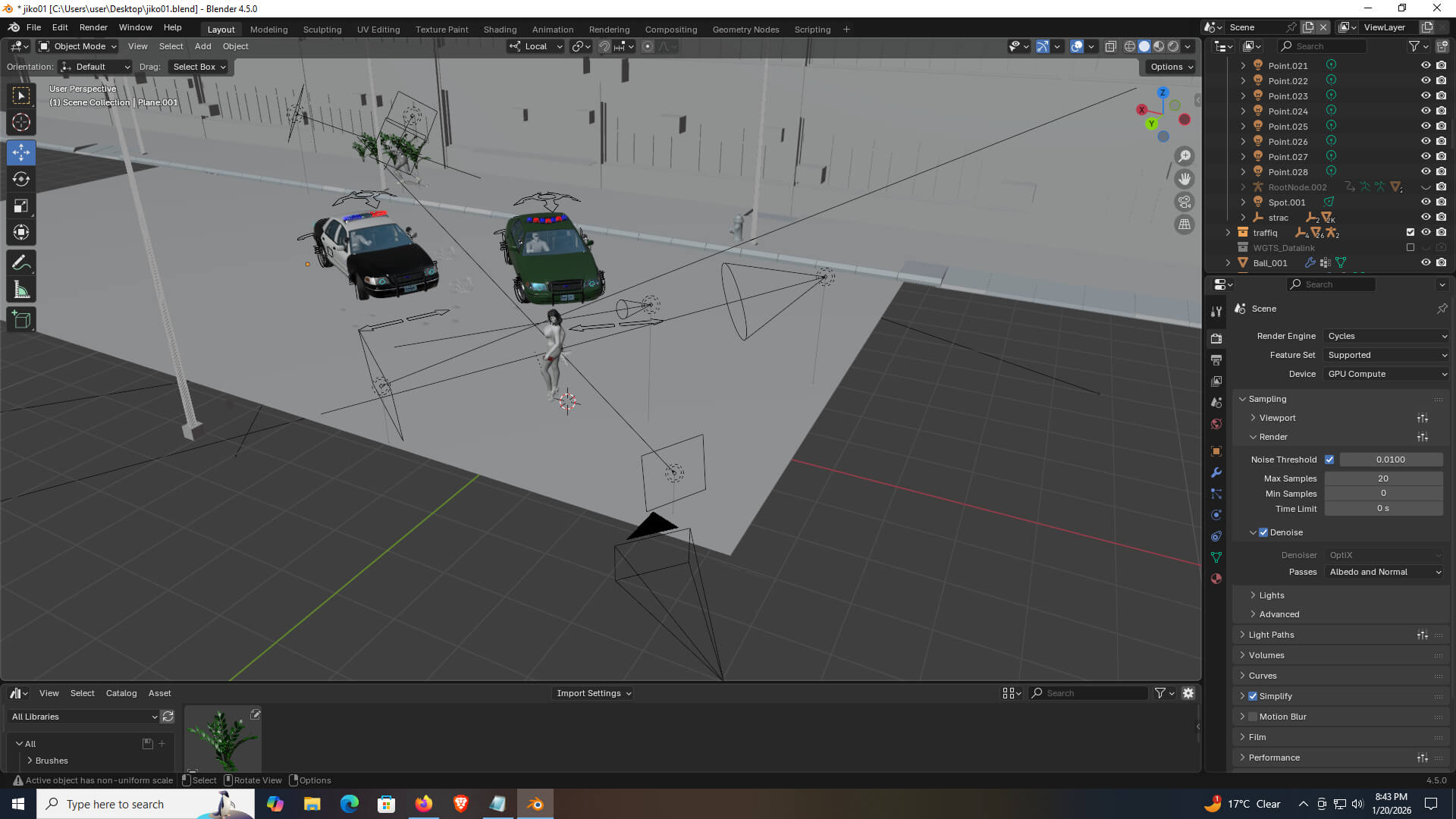This screenshot has height=819, width=1456.
Task: Open the Render menu
Action: pos(93,27)
